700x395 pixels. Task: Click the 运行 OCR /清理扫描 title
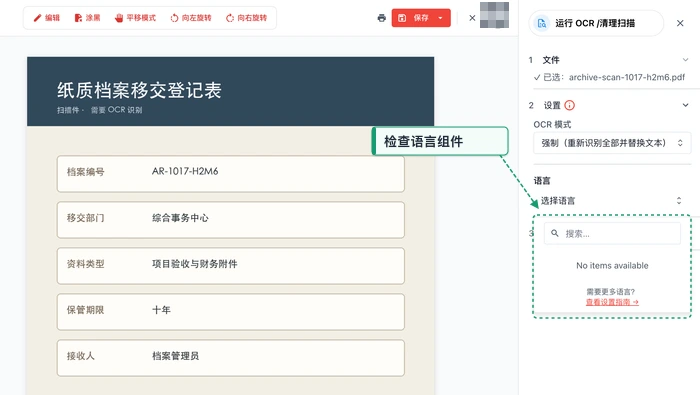(x=595, y=23)
